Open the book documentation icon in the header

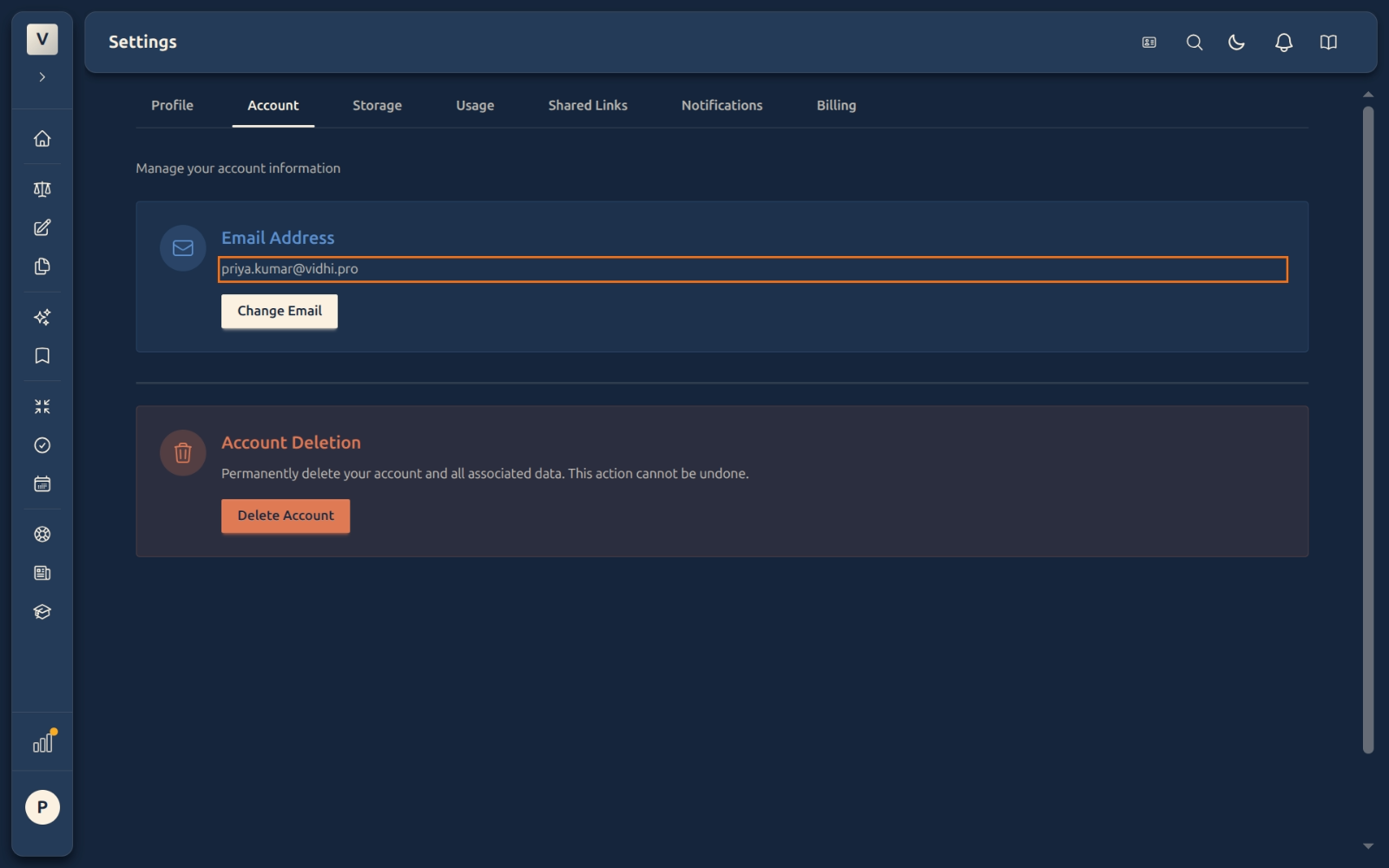coord(1328,42)
